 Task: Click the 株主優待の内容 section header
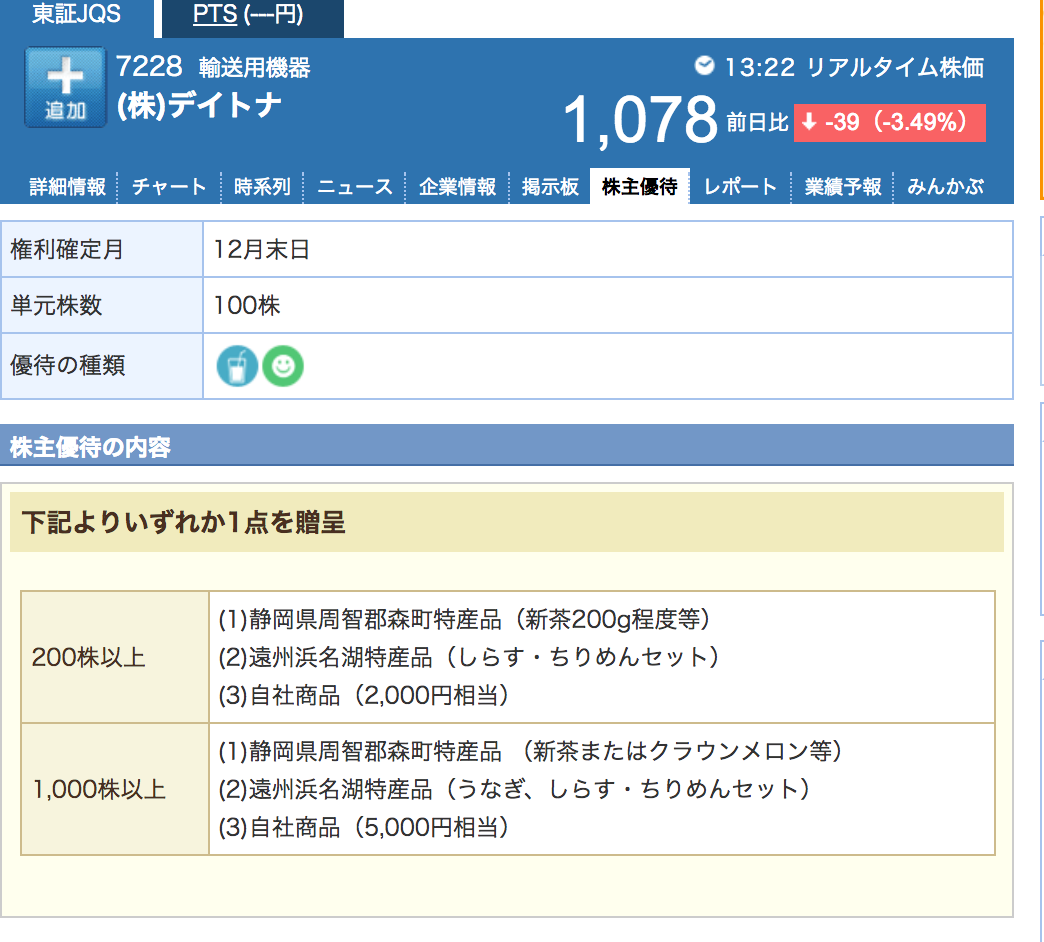pyautogui.click(x=507, y=445)
